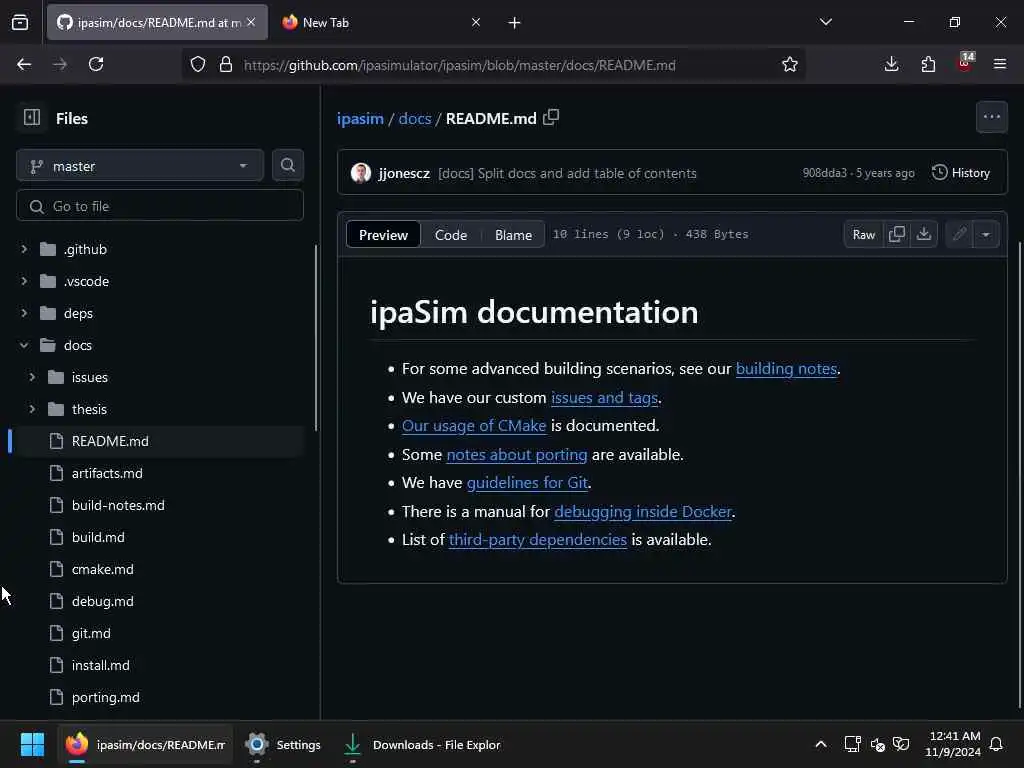This screenshot has height=768, width=1024.
Task: Click tracking protection shield icon
Action: point(198,64)
